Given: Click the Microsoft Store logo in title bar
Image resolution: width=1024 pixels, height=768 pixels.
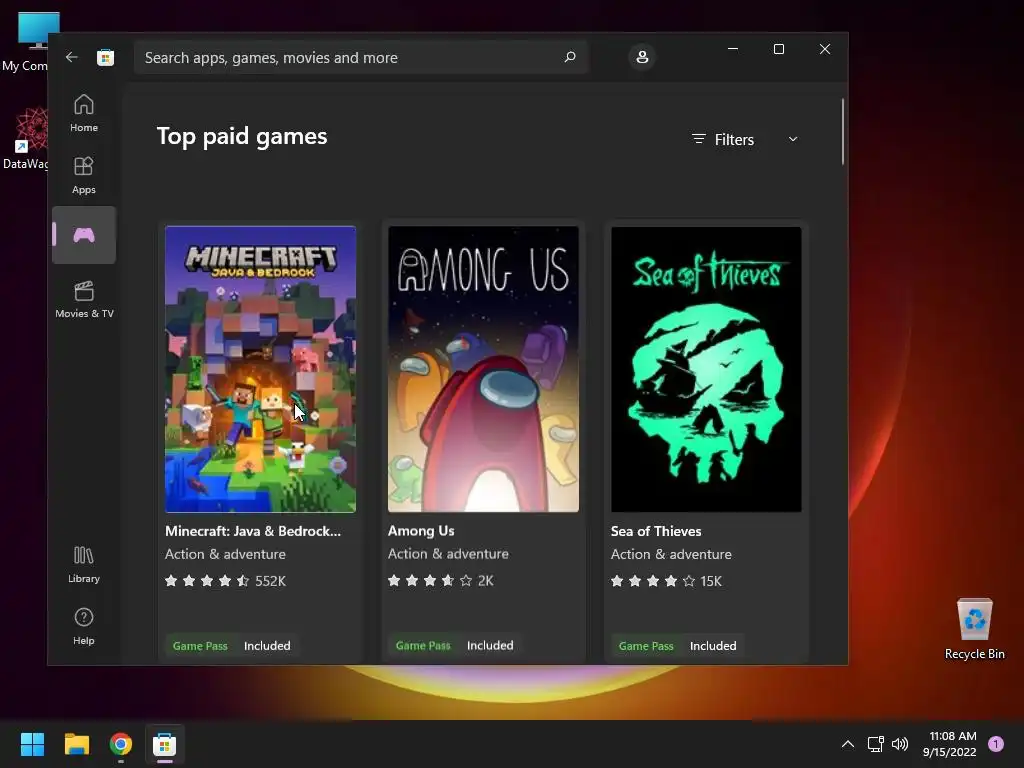Looking at the screenshot, I should 106,57.
